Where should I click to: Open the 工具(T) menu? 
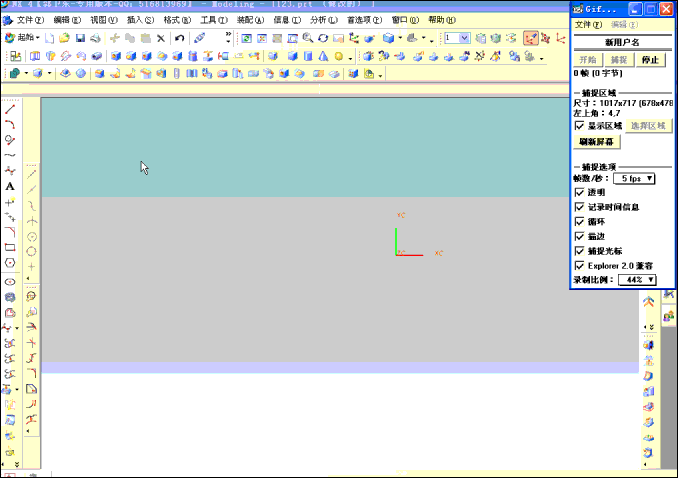[214, 20]
